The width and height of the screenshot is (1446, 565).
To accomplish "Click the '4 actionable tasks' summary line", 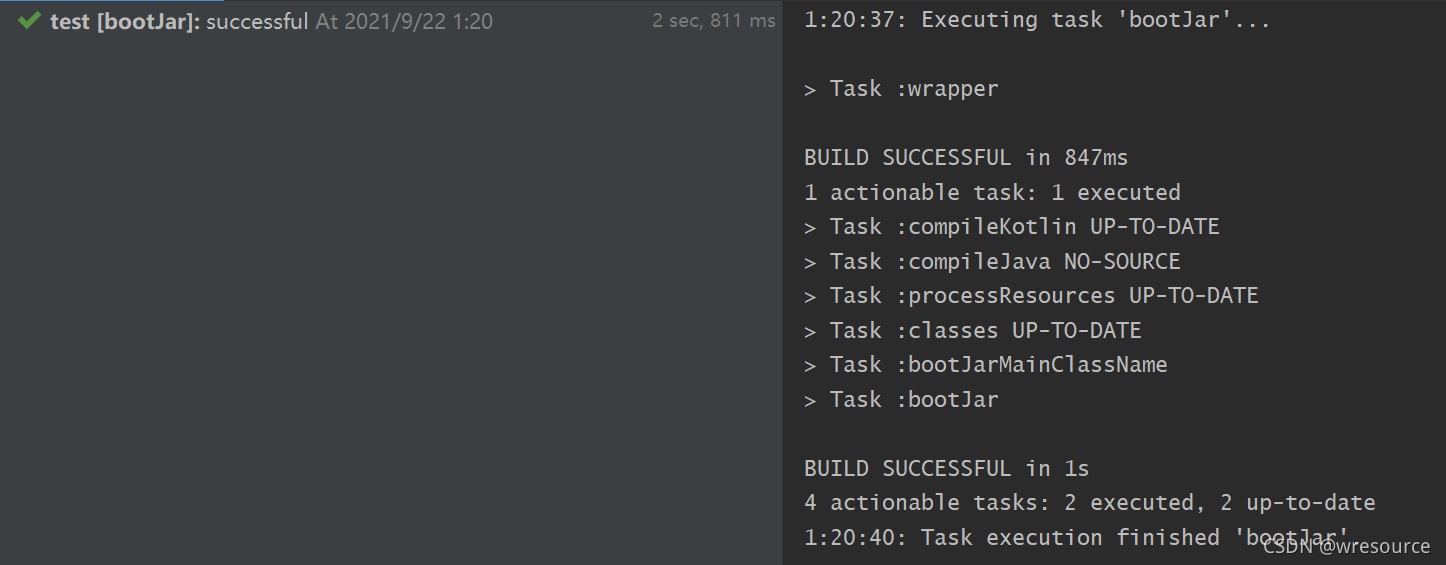I will coord(1089,503).
